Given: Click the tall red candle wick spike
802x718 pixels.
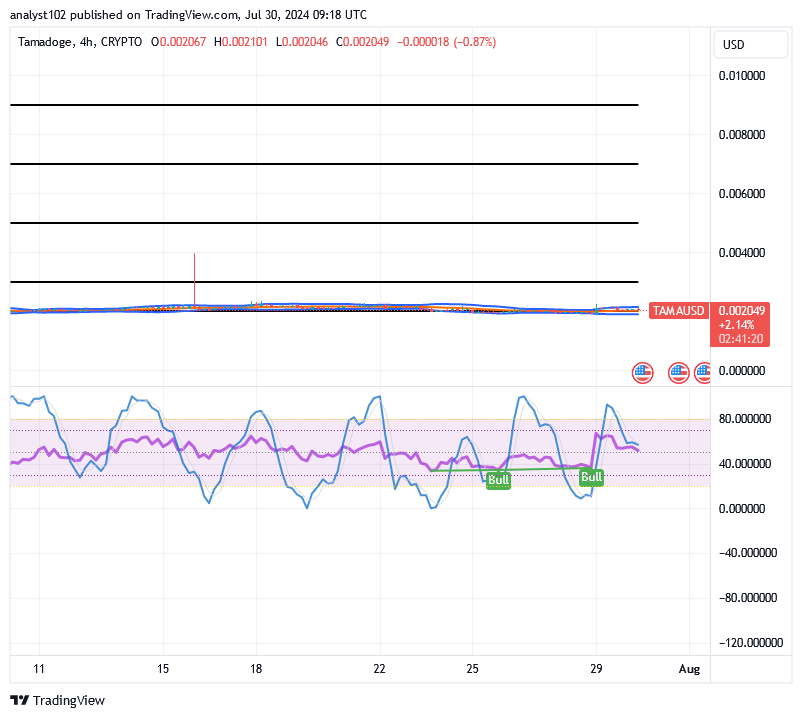Looking at the screenshot, I should point(194,279).
